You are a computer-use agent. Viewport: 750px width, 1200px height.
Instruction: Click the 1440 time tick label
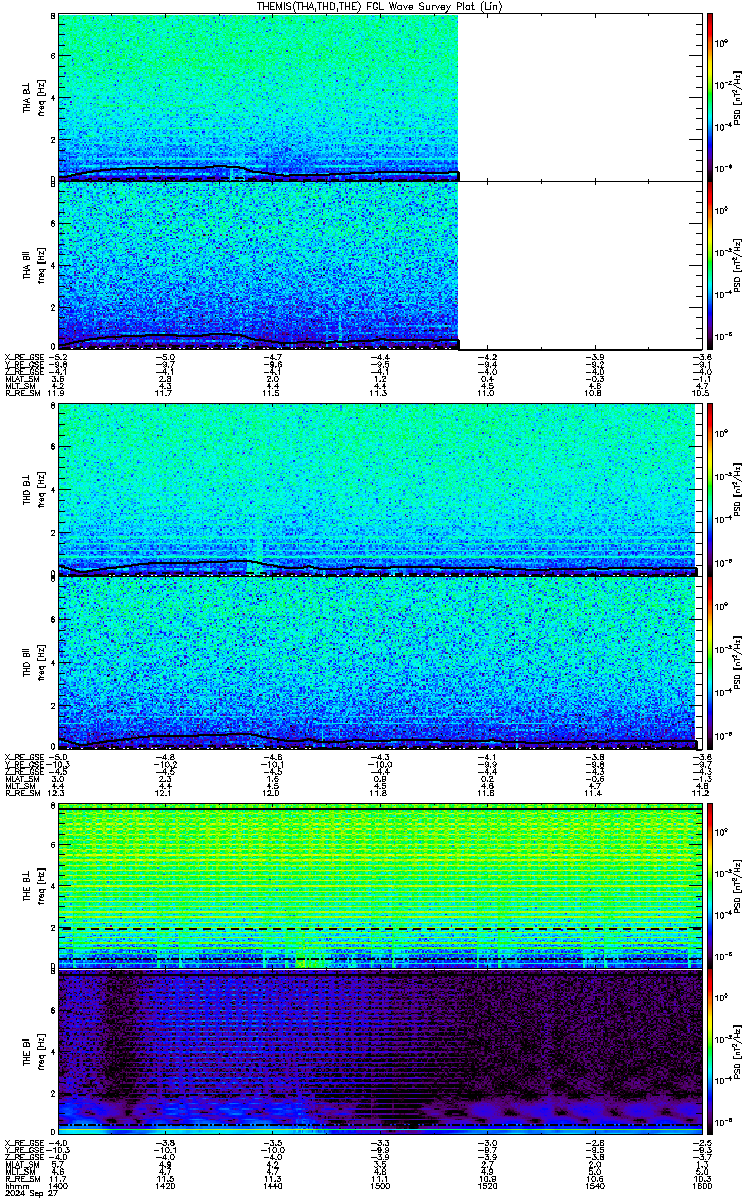coord(272,1185)
